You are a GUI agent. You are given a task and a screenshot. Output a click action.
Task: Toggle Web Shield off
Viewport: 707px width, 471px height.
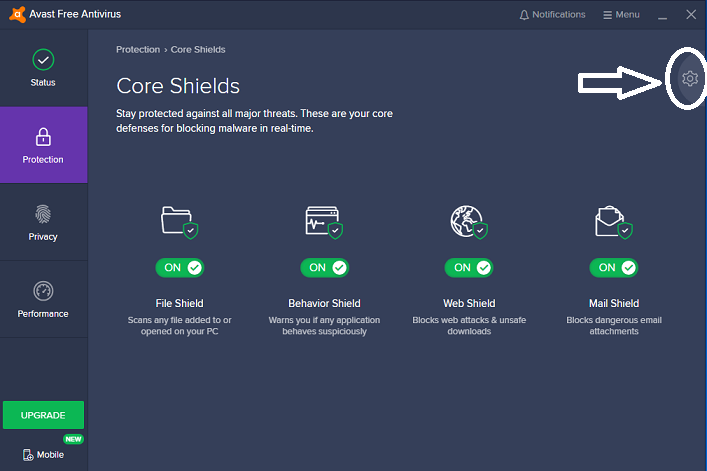coord(469,268)
